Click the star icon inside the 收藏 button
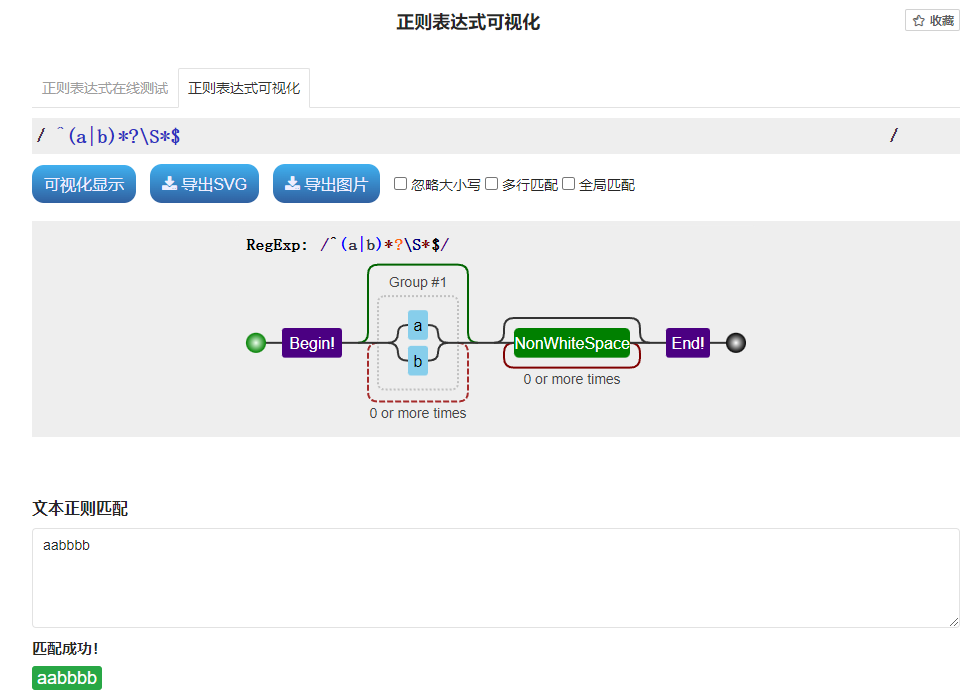Screen dimensions: 974x697 tap(919, 19)
